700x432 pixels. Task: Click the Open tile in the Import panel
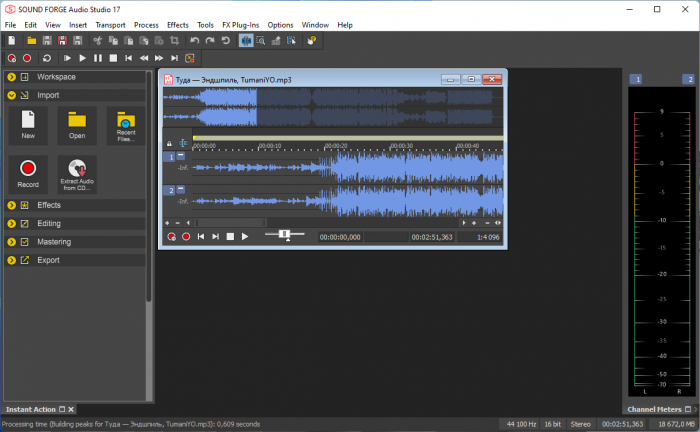point(77,125)
